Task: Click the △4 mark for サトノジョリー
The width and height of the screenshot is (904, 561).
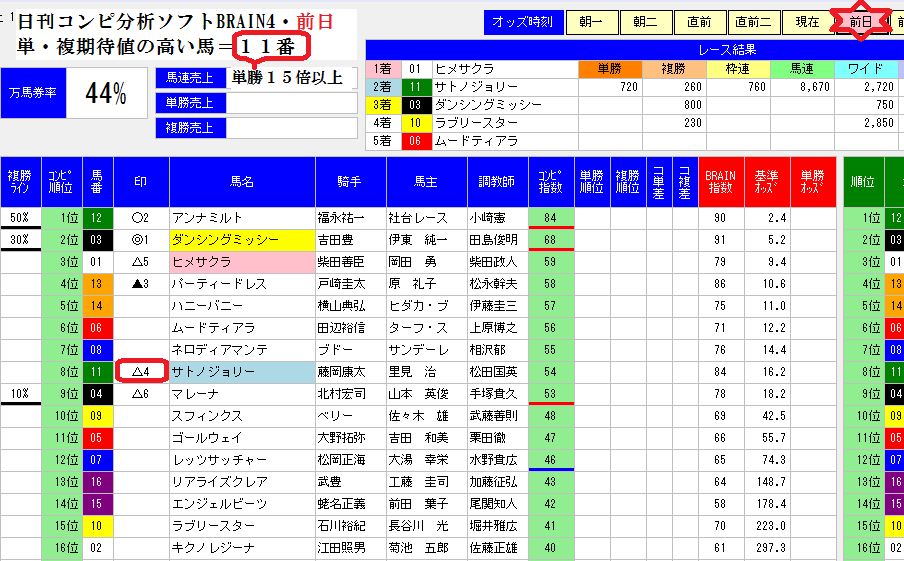Action: pyautogui.click(x=141, y=372)
